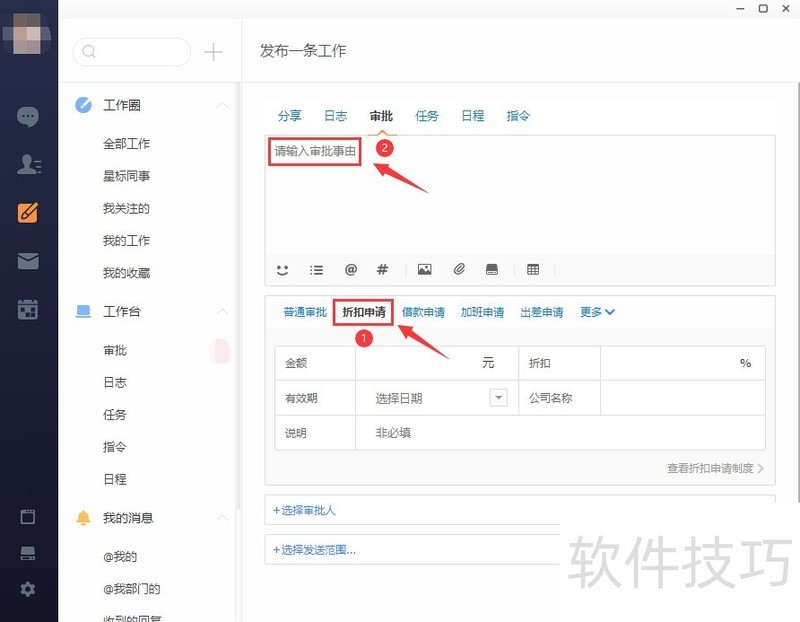Screen dimensions: 800x622
Task: Click the plus icon next to search
Action: click(x=213, y=52)
